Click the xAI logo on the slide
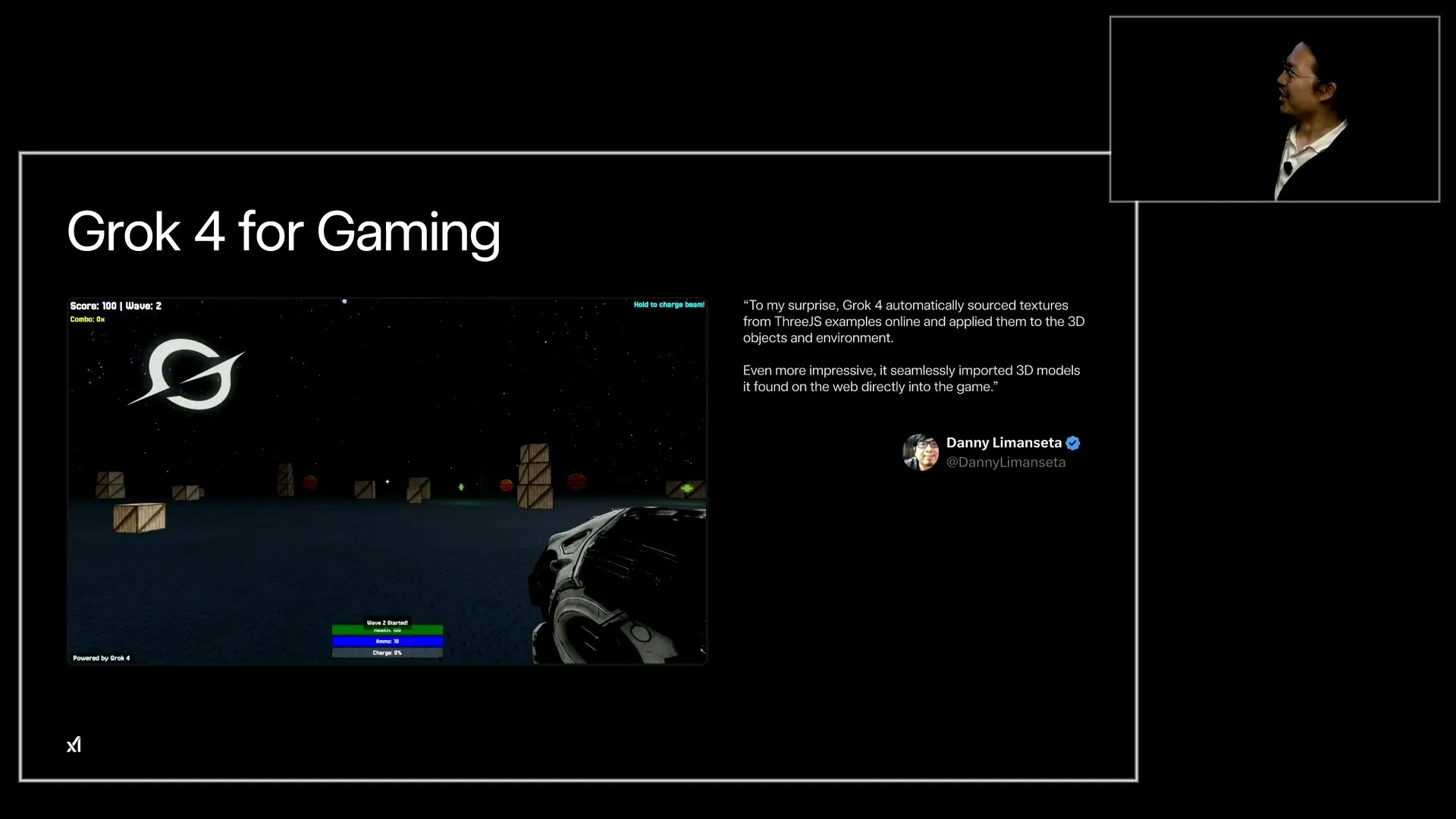 click(74, 745)
